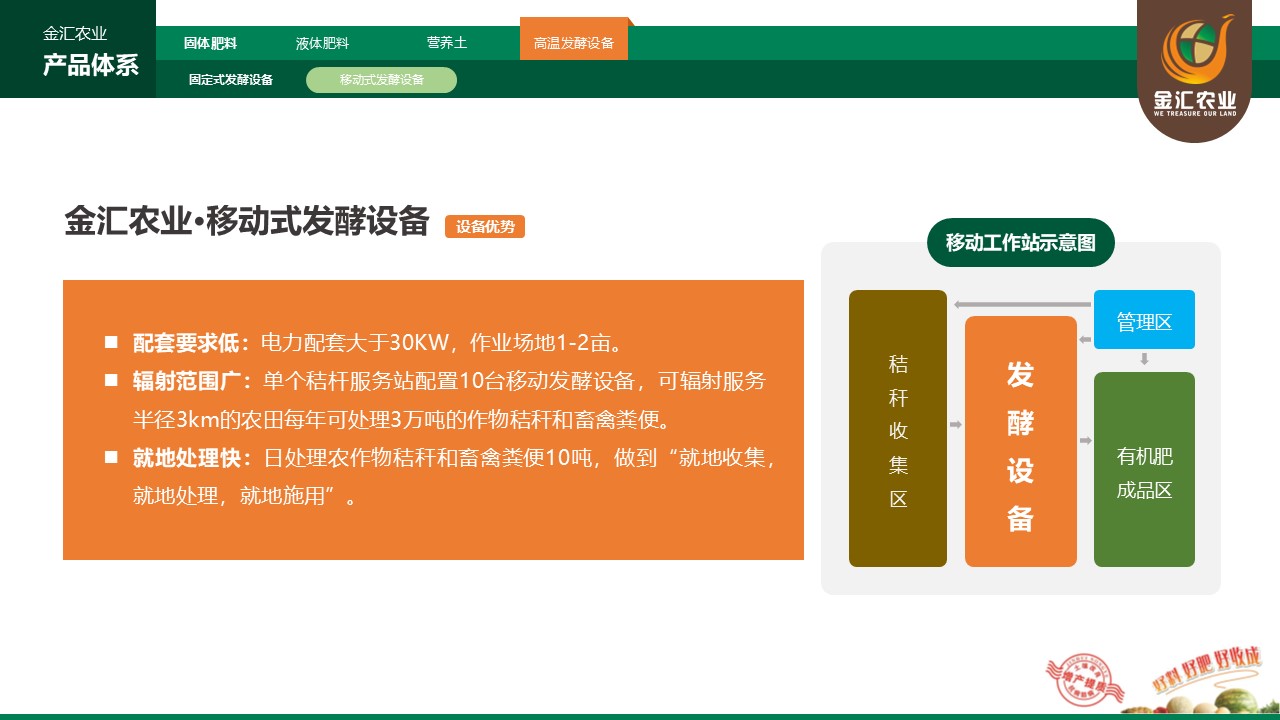Click the arrow from 秸秆收集区 to 发酵设备
The height and width of the screenshot is (720, 1280).
point(956,425)
